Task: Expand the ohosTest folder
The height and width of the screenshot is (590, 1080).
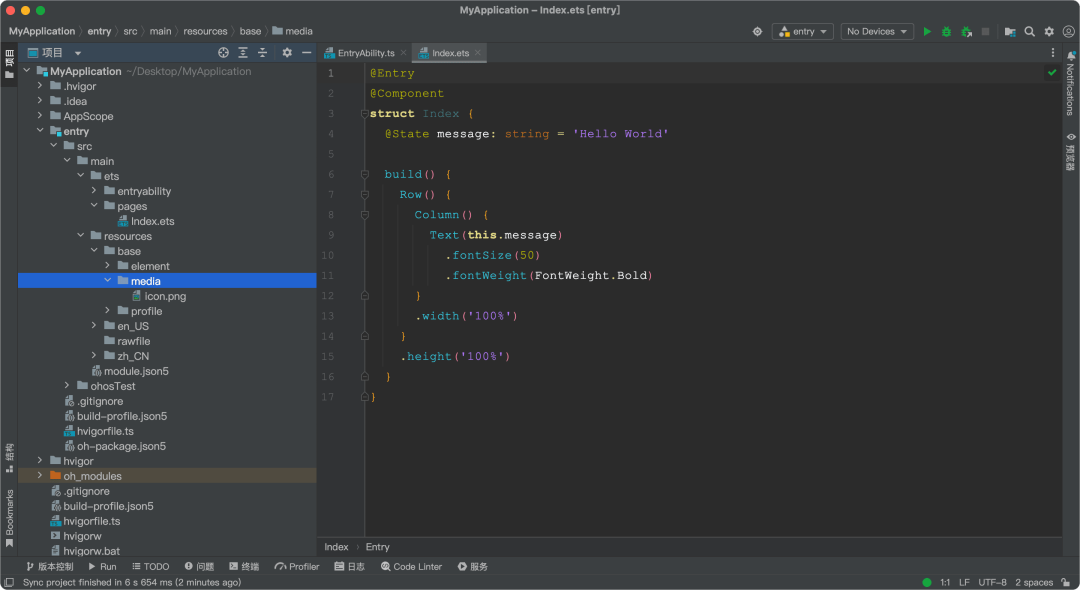Action: [x=68, y=386]
